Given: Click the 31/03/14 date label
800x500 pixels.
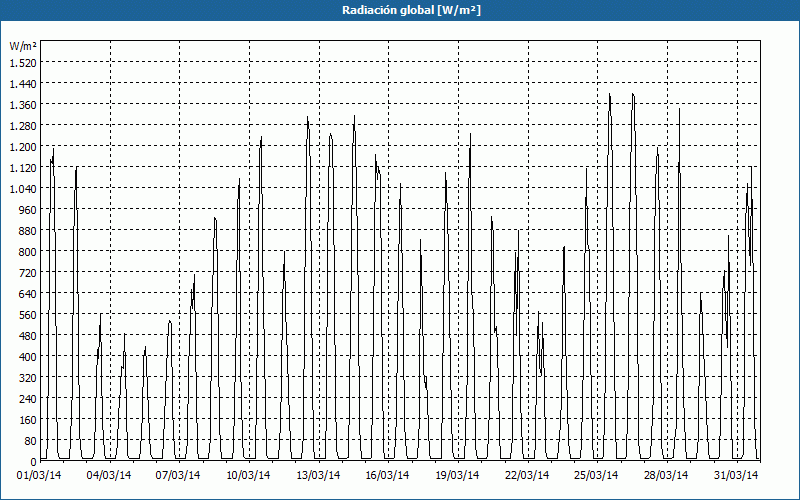Looking at the screenshot, I should pyautogui.click(x=736, y=475).
